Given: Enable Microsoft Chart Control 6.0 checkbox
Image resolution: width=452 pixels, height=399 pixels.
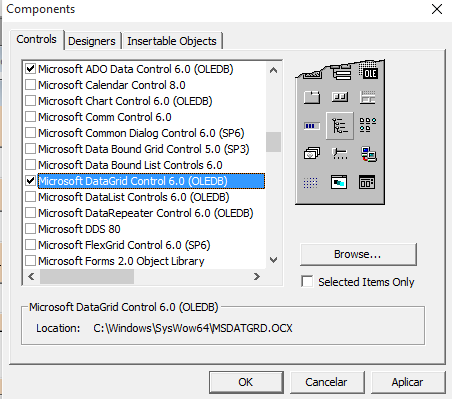Looking at the screenshot, I should (30, 101).
